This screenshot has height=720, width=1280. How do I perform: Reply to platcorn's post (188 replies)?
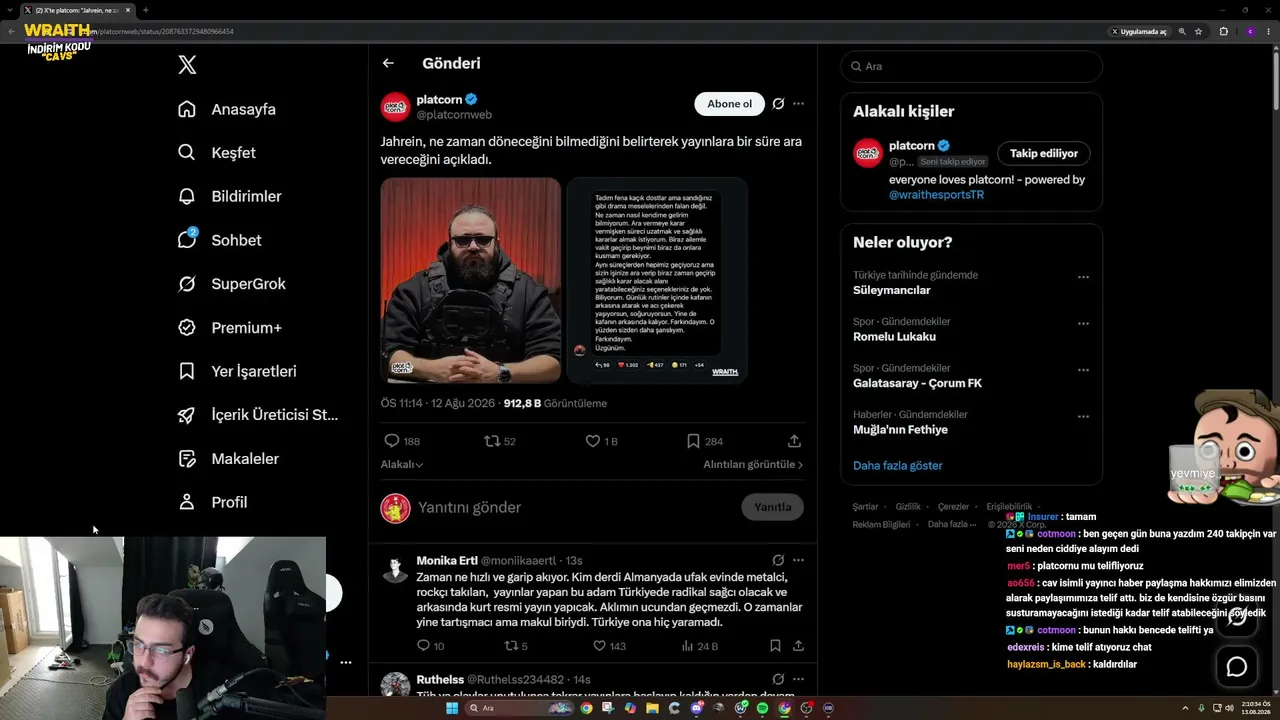[402, 441]
